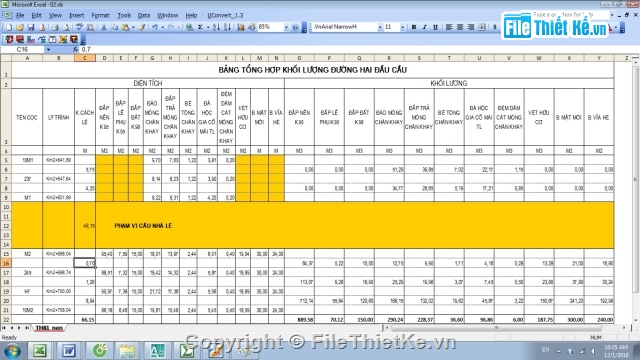Image resolution: width=640 pixels, height=360 pixels.
Task: Select column C header
Action: point(85,58)
